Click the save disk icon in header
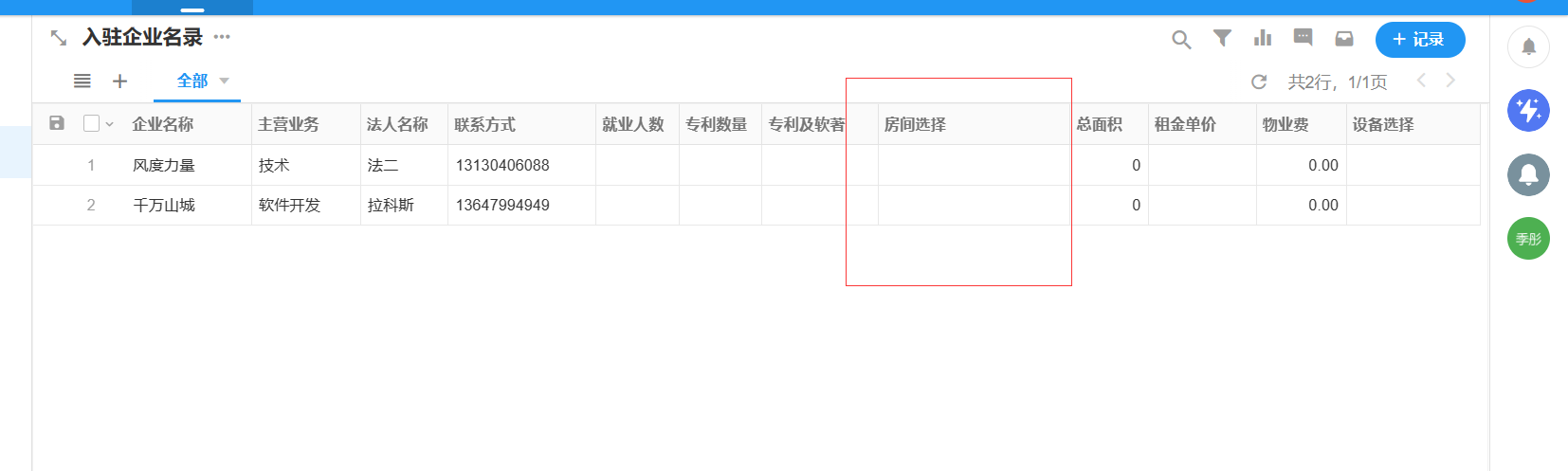1568x471 pixels. click(57, 123)
